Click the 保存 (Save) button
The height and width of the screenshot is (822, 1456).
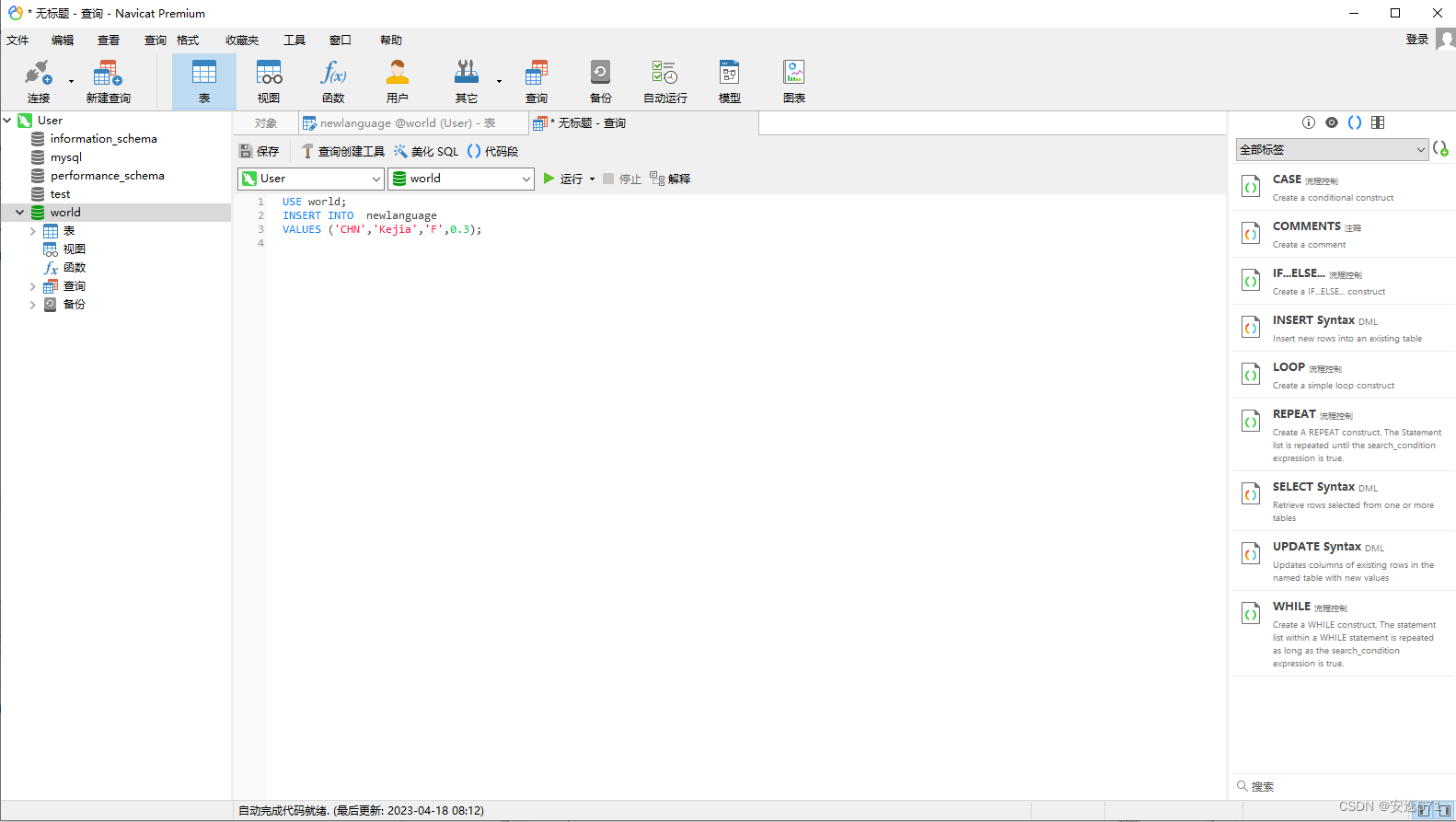click(x=259, y=151)
